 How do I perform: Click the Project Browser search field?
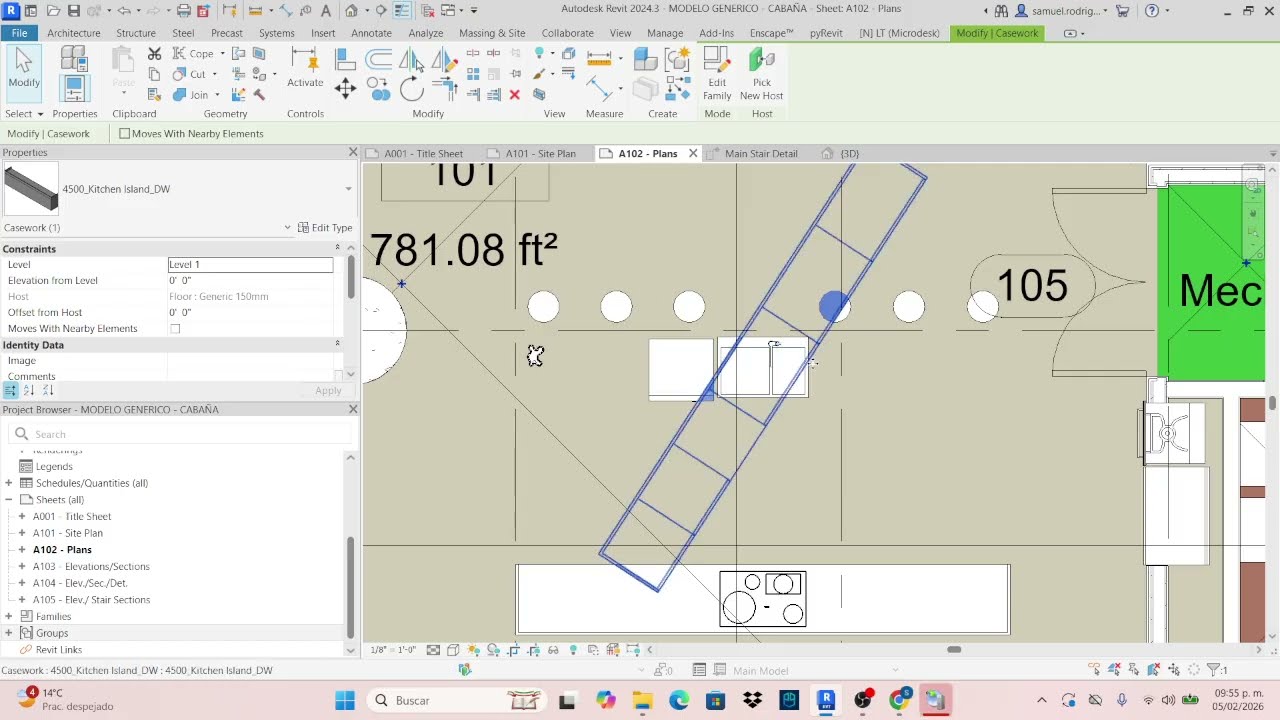pos(180,434)
